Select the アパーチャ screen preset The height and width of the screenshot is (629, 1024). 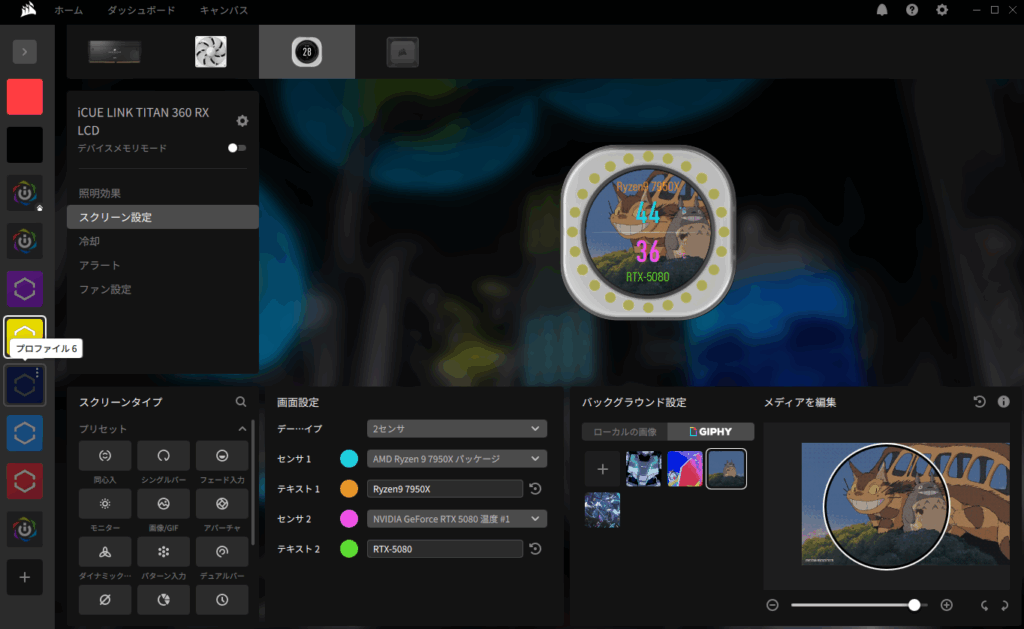(x=222, y=504)
